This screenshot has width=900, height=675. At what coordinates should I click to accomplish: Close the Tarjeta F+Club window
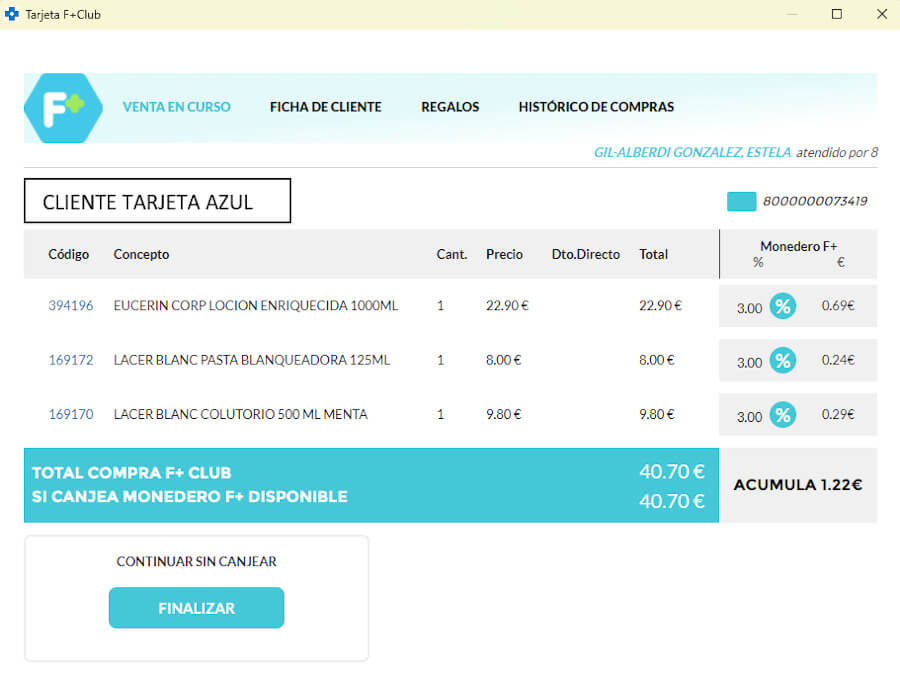(882, 14)
